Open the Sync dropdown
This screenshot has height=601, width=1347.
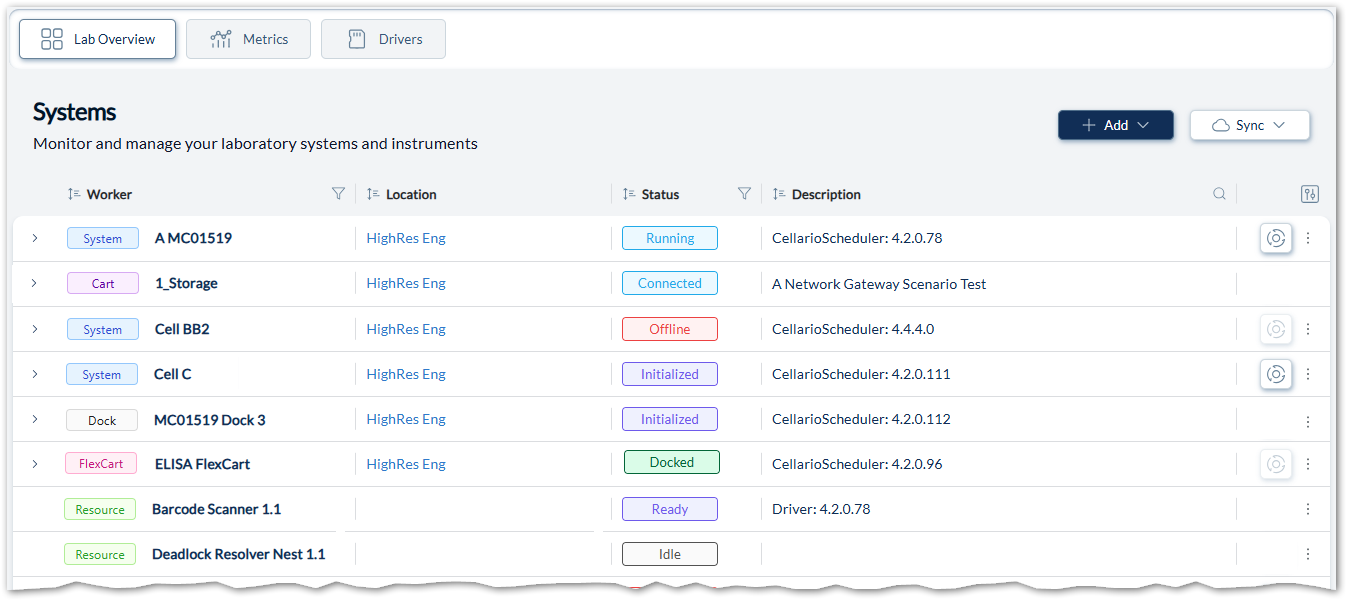click(1250, 124)
